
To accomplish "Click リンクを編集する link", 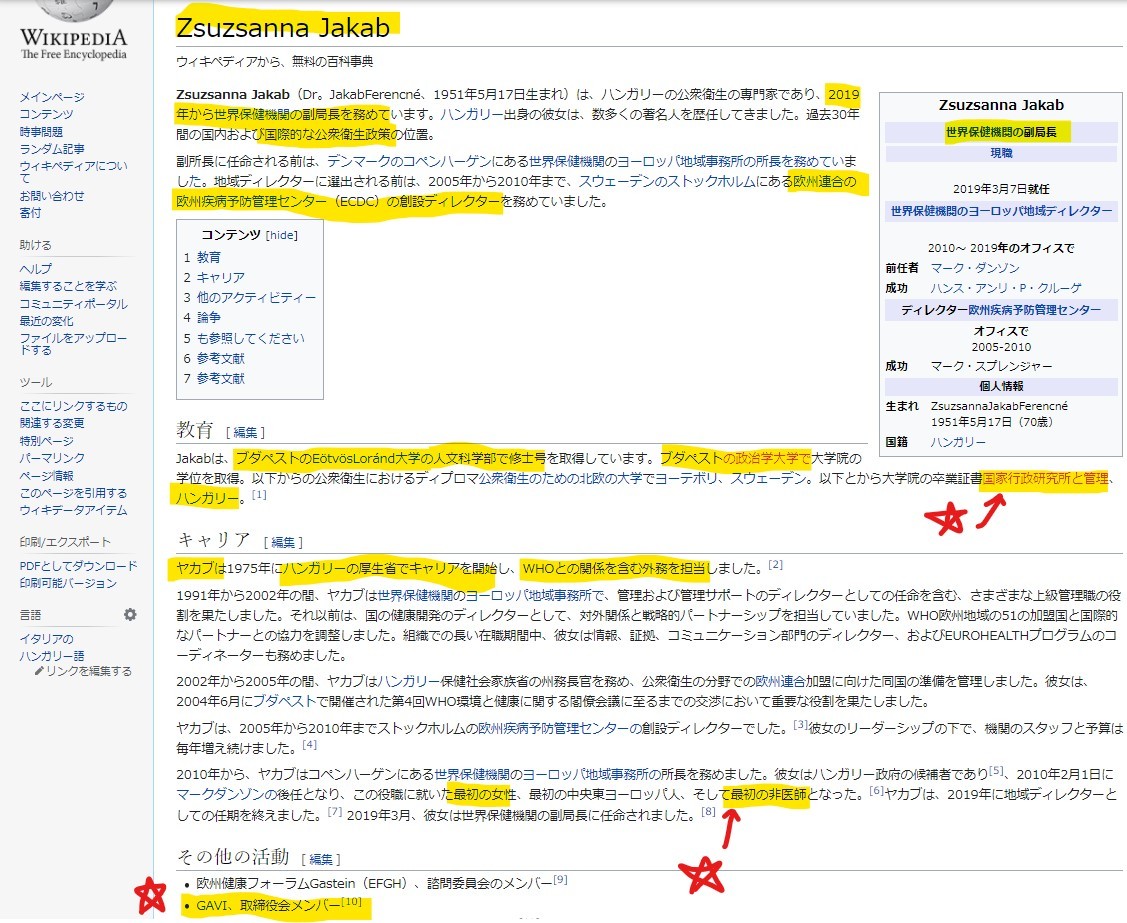I will [x=89, y=671].
